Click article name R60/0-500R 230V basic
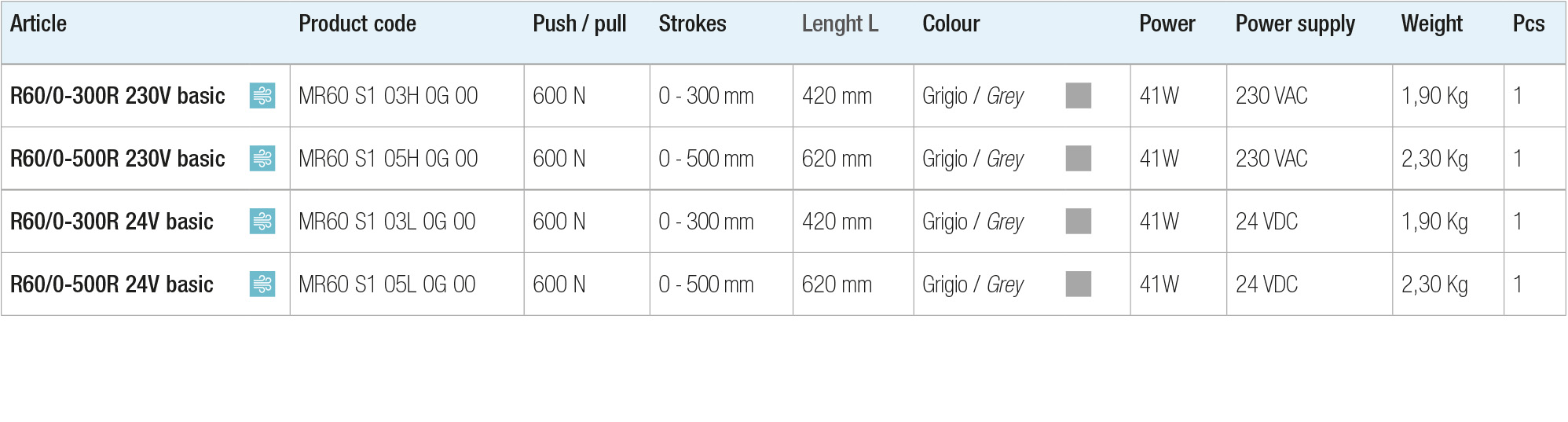The image size is (1568, 422). click(x=118, y=159)
